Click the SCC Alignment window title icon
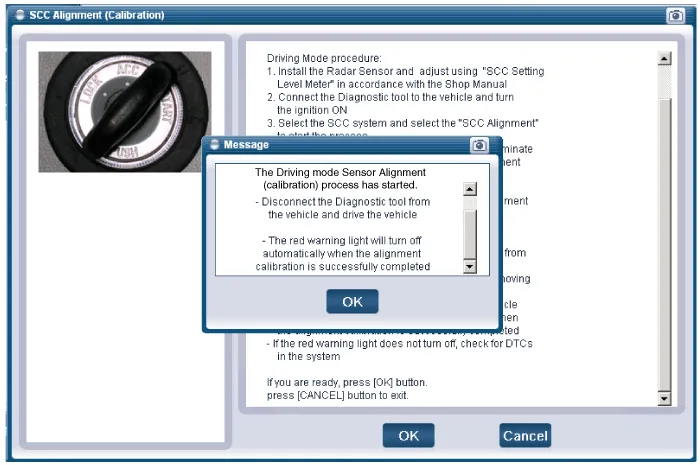This screenshot has width=700, height=465. pos(19,16)
